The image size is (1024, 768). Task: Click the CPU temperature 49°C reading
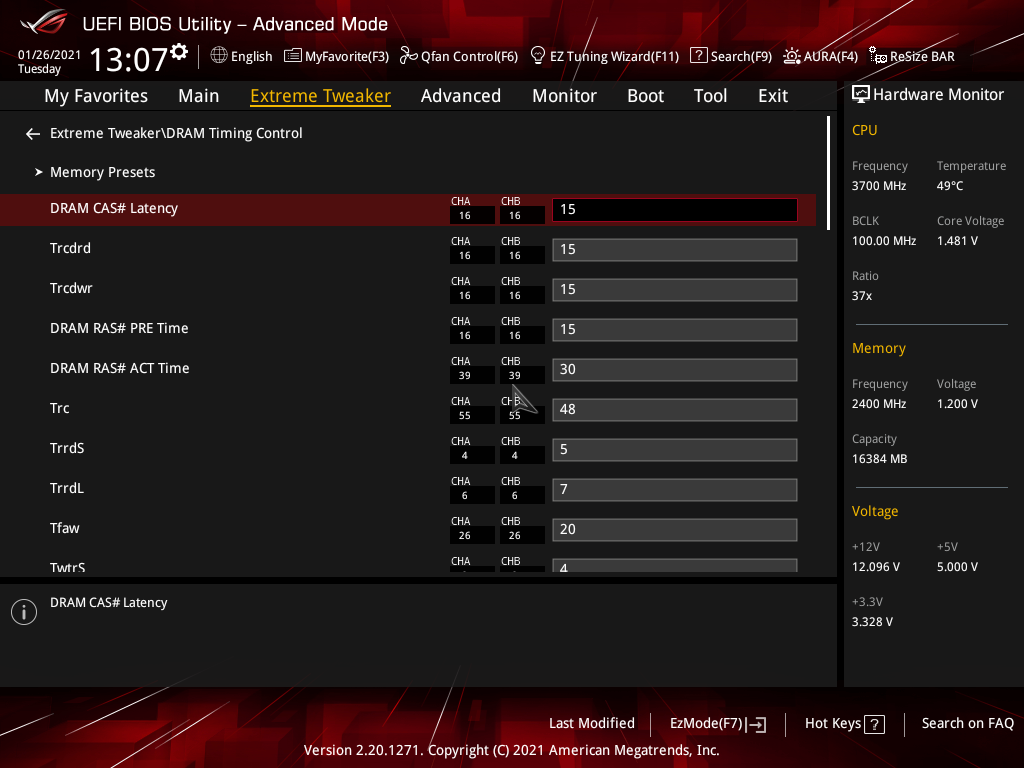950,186
